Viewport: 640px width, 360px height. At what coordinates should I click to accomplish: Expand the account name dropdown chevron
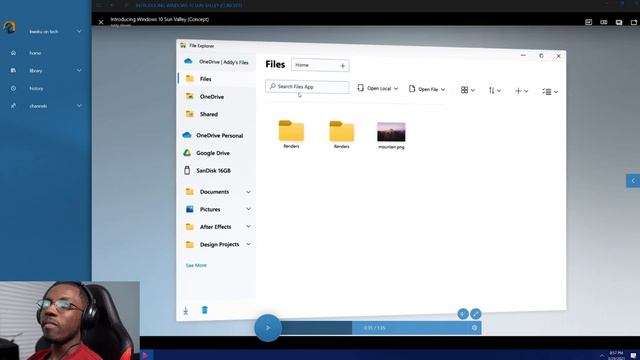[x=79, y=31]
